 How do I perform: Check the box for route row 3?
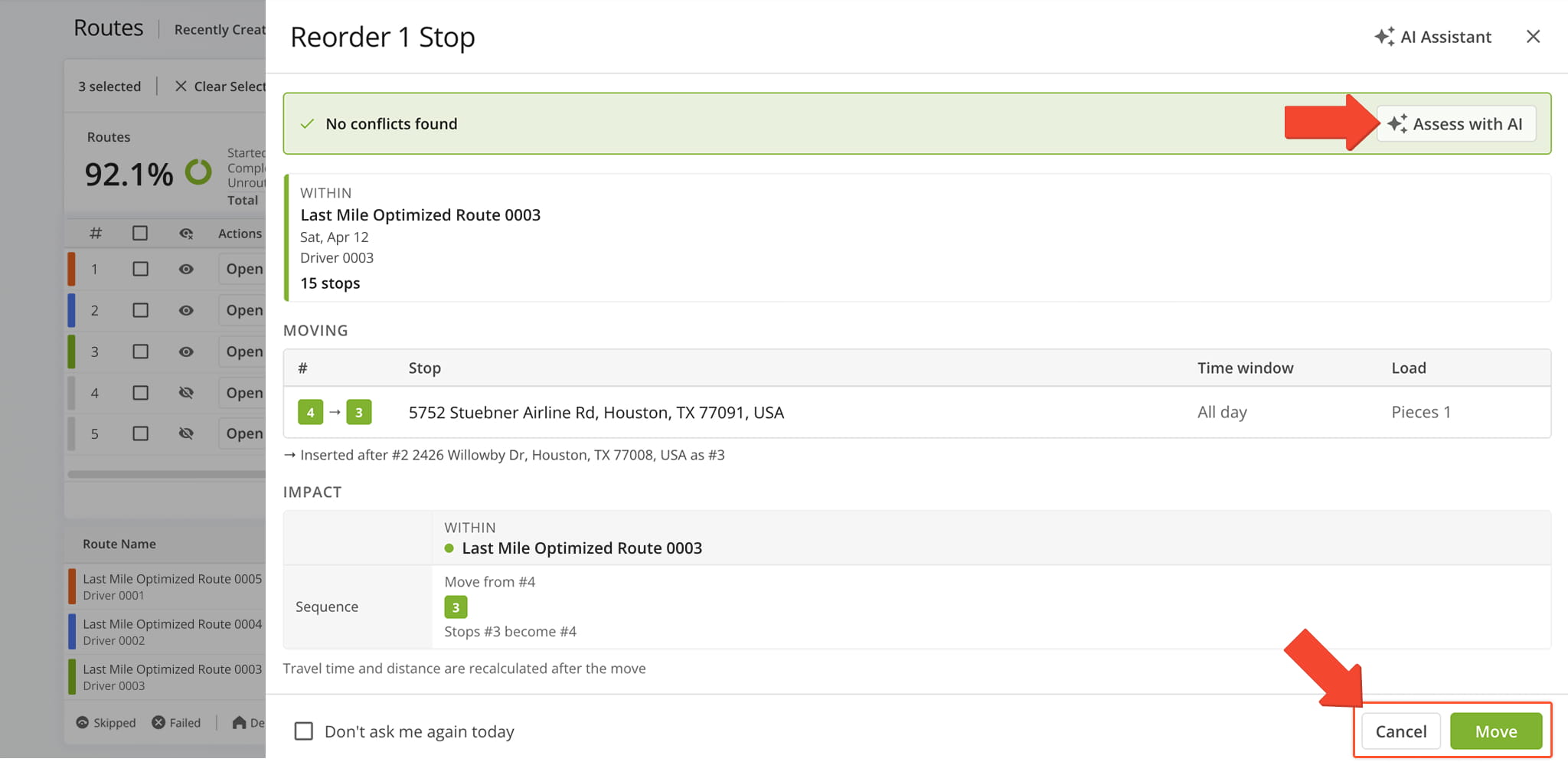[x=140, y=352]
